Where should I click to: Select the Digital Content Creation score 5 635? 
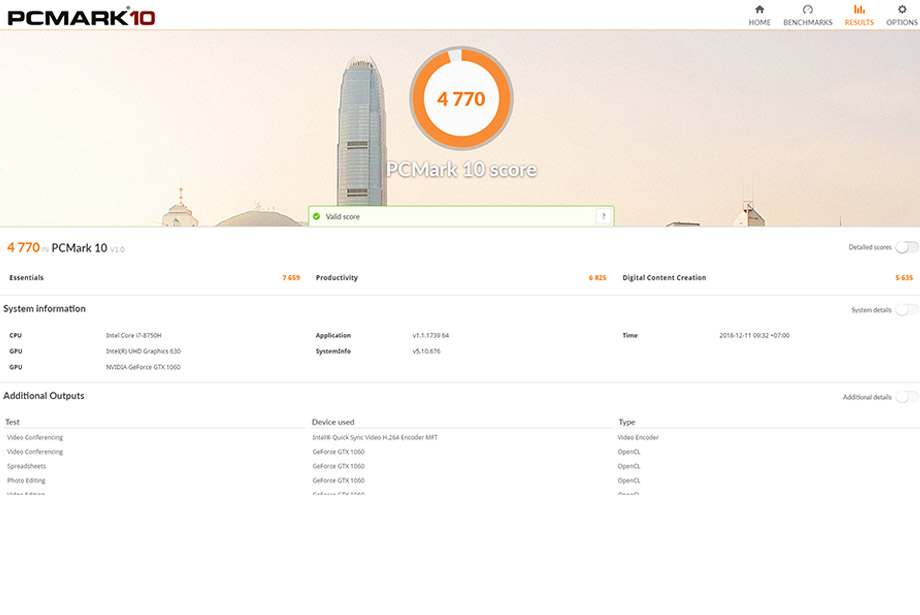(904, 278)
